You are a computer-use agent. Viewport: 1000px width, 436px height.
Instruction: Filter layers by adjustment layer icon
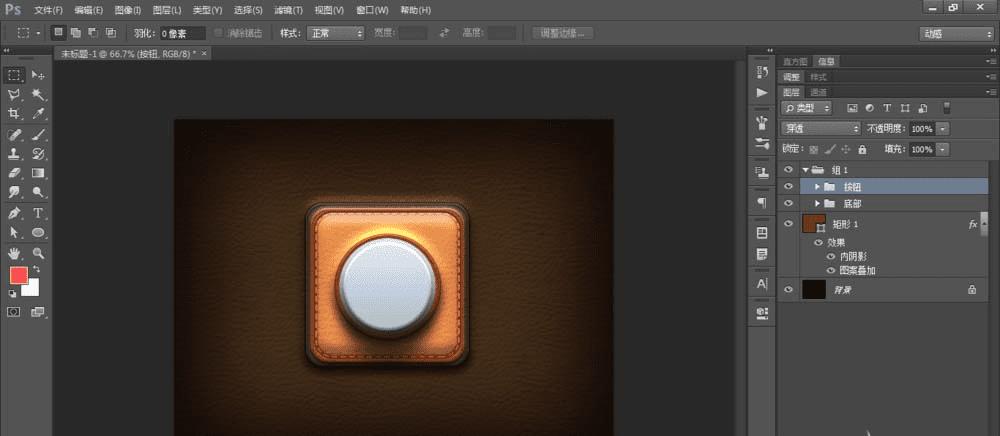[x=869, y=108]
